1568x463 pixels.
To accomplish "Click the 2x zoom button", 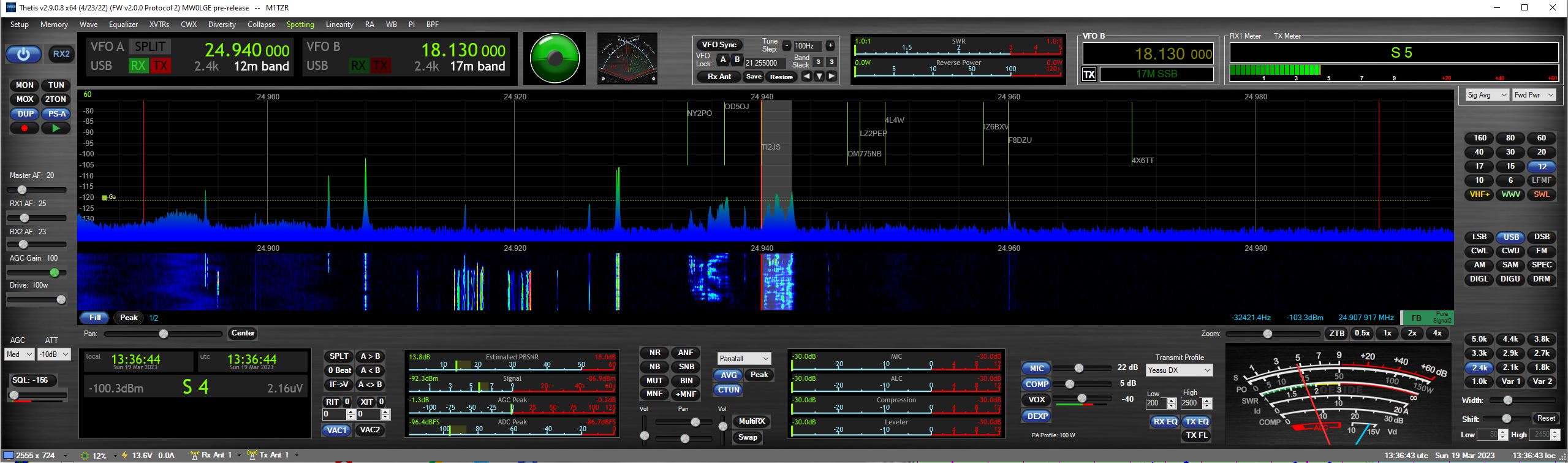I will (1412, 334).
